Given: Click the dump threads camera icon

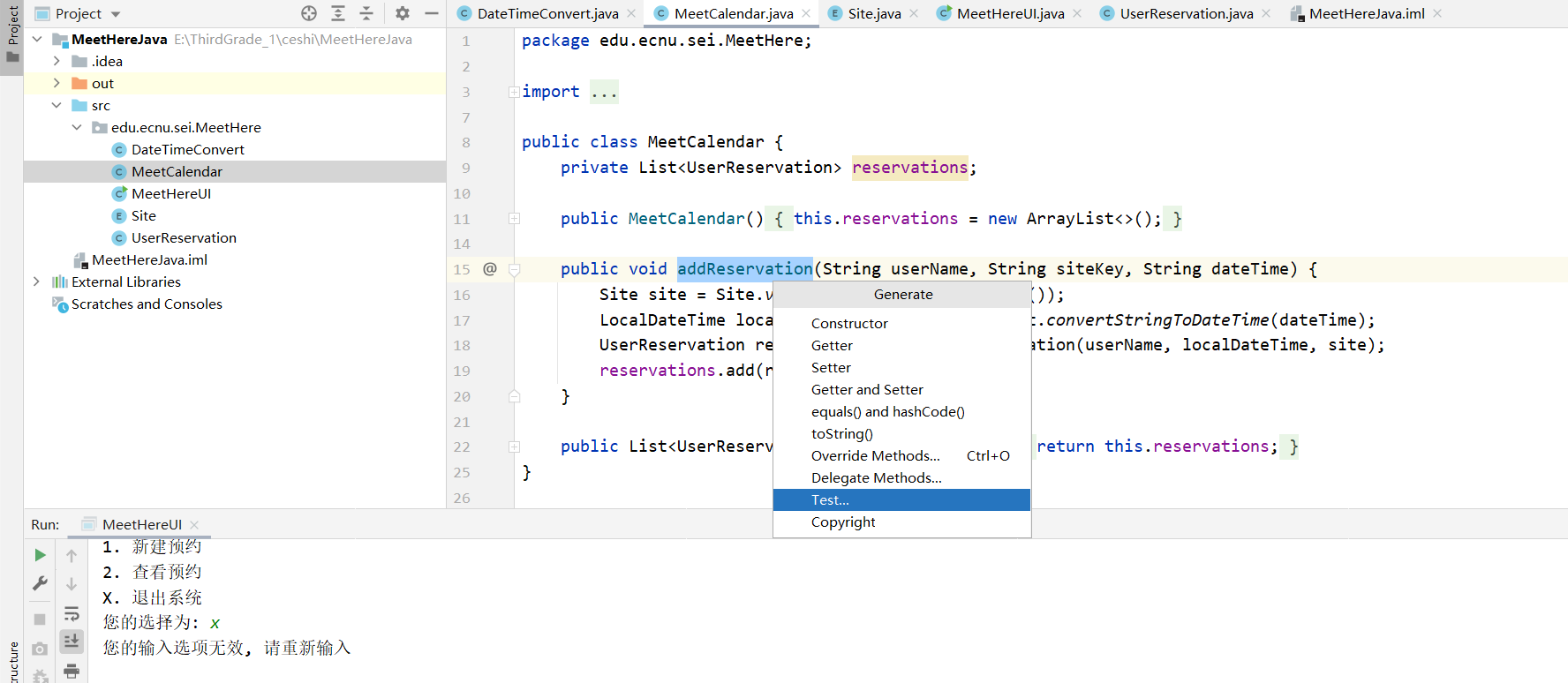Looking at the screenshot, I should [x=40, y=649].
